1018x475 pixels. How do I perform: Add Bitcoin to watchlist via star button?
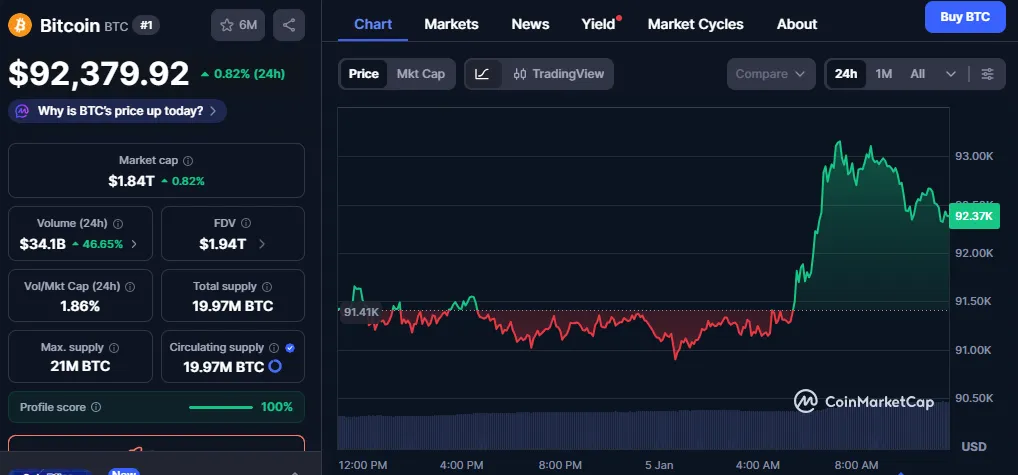click(x=238, y=25)
